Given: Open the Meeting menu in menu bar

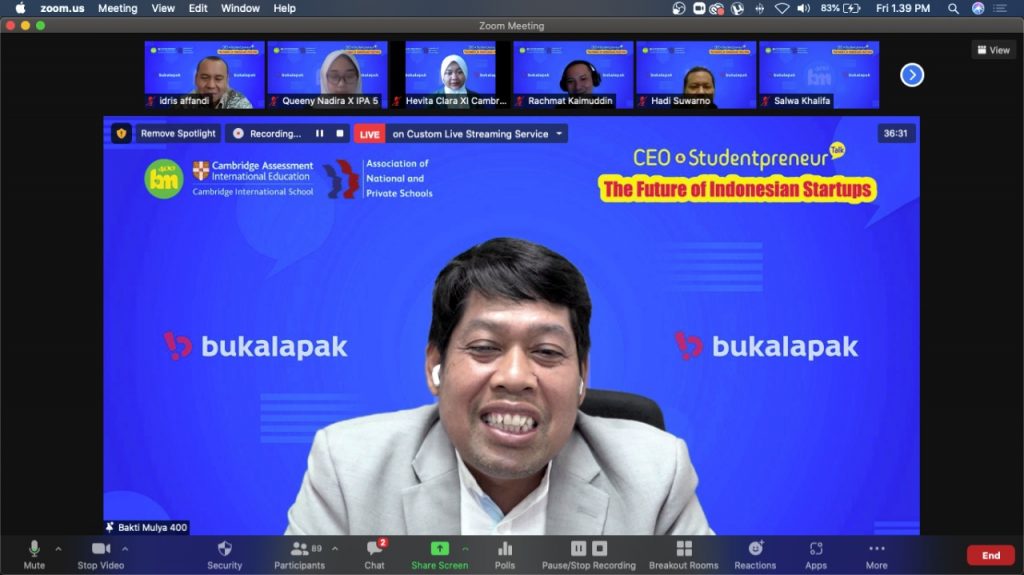Looking at the screenshot, I should pyautogui.click(x=117, y=8).
